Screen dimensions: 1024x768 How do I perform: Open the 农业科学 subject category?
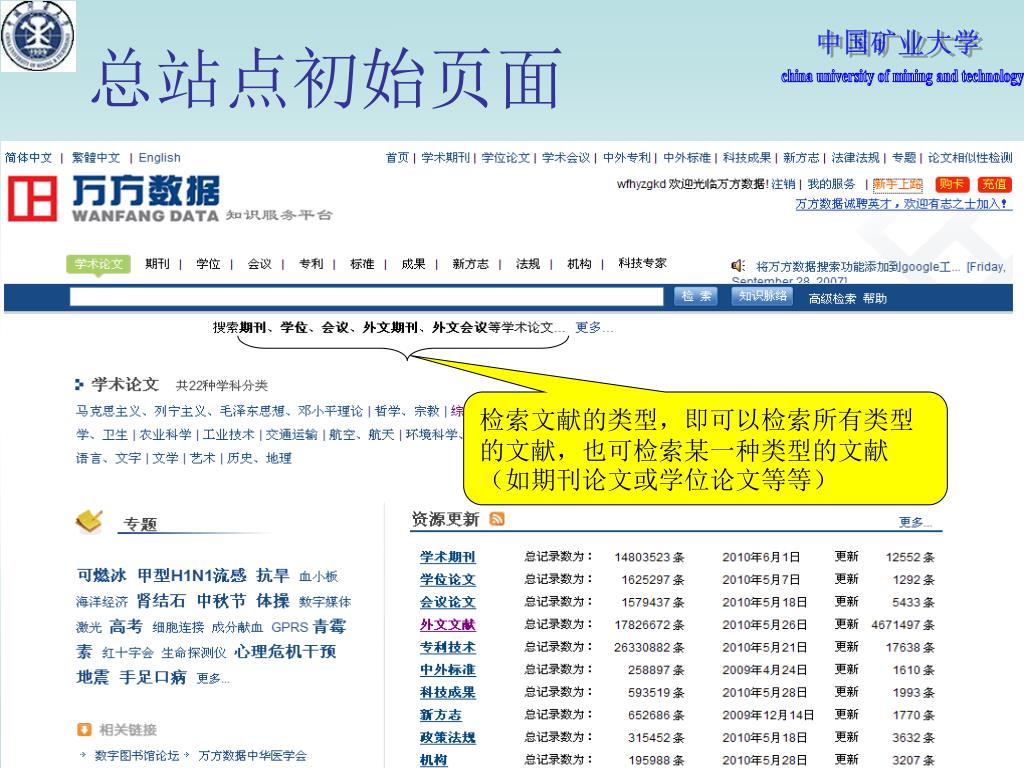click(165, 434)
